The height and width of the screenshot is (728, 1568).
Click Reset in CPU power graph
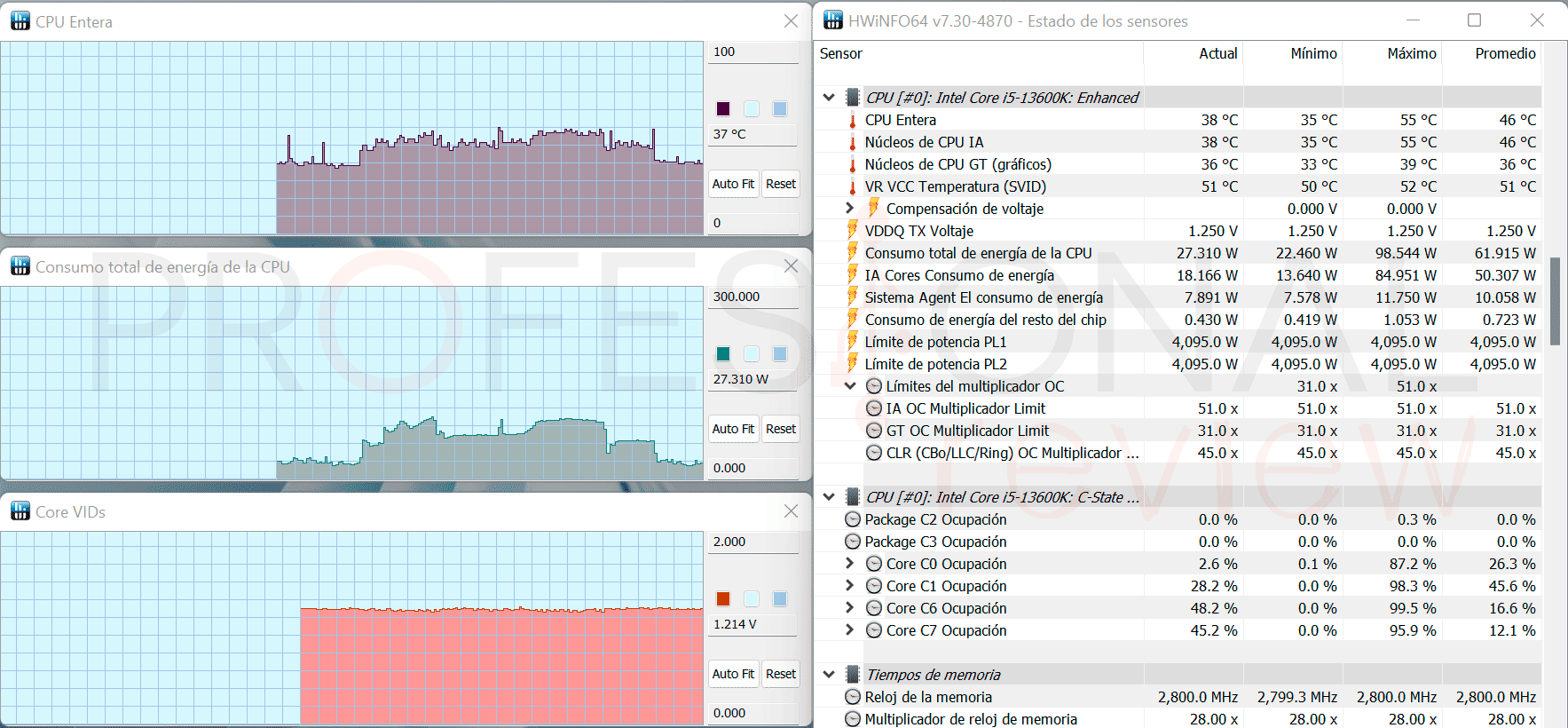click(x=781, y=429)
